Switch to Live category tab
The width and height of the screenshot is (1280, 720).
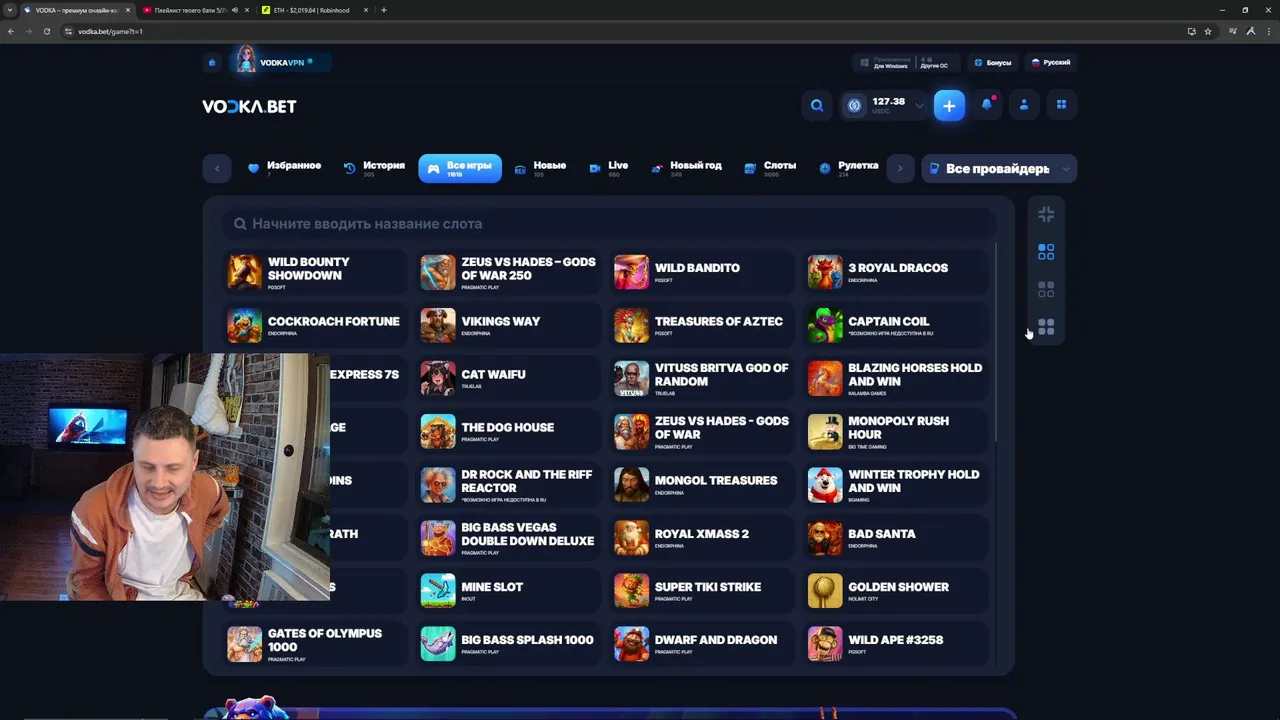(x=609, y=168)
